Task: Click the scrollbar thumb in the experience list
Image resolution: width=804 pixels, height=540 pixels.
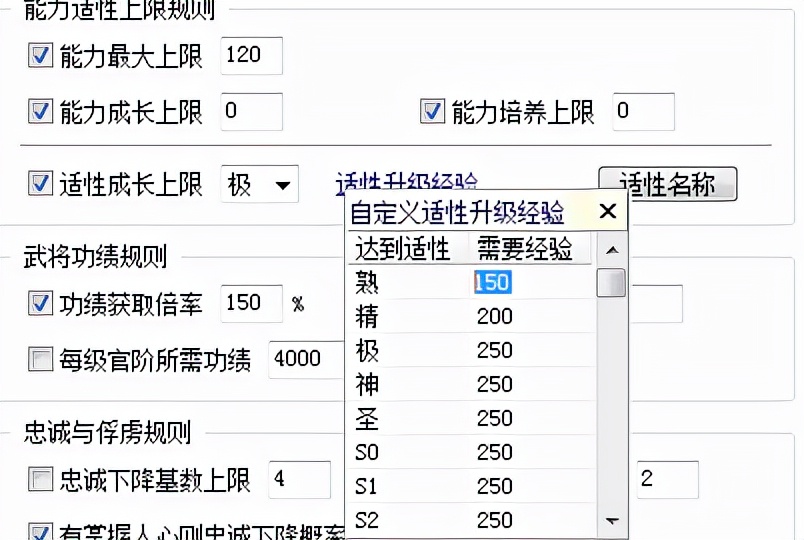Action: [612, 283]
